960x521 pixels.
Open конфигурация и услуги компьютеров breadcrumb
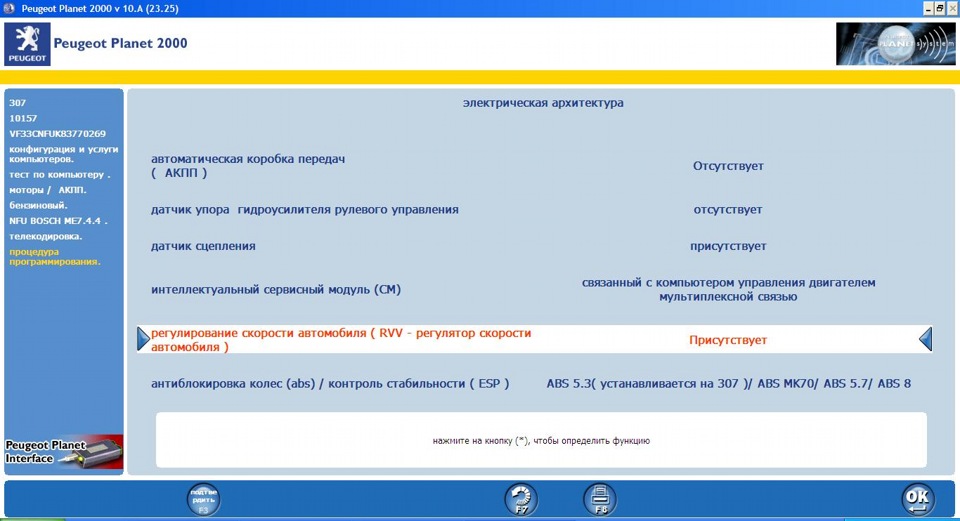coord(64,154)
